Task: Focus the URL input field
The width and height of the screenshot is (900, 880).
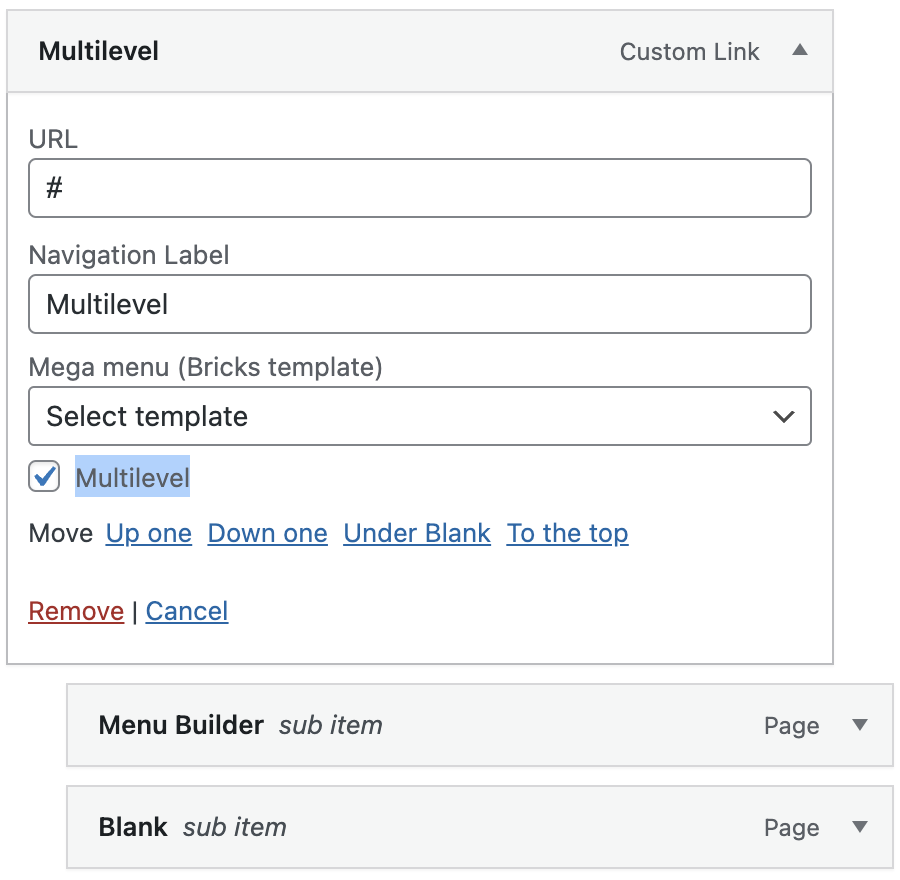Action: pyautogui.click(x=419, y=188)
